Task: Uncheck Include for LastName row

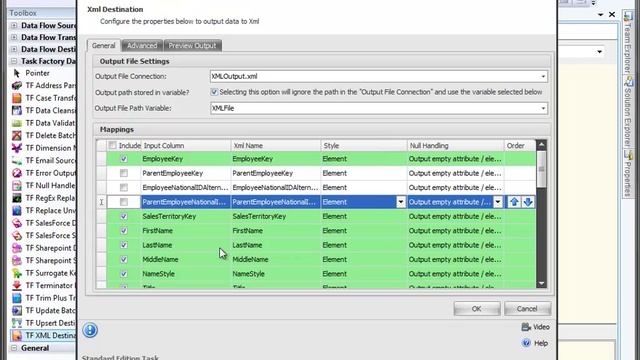Action: pyautogui.click(x=124, y=245)
